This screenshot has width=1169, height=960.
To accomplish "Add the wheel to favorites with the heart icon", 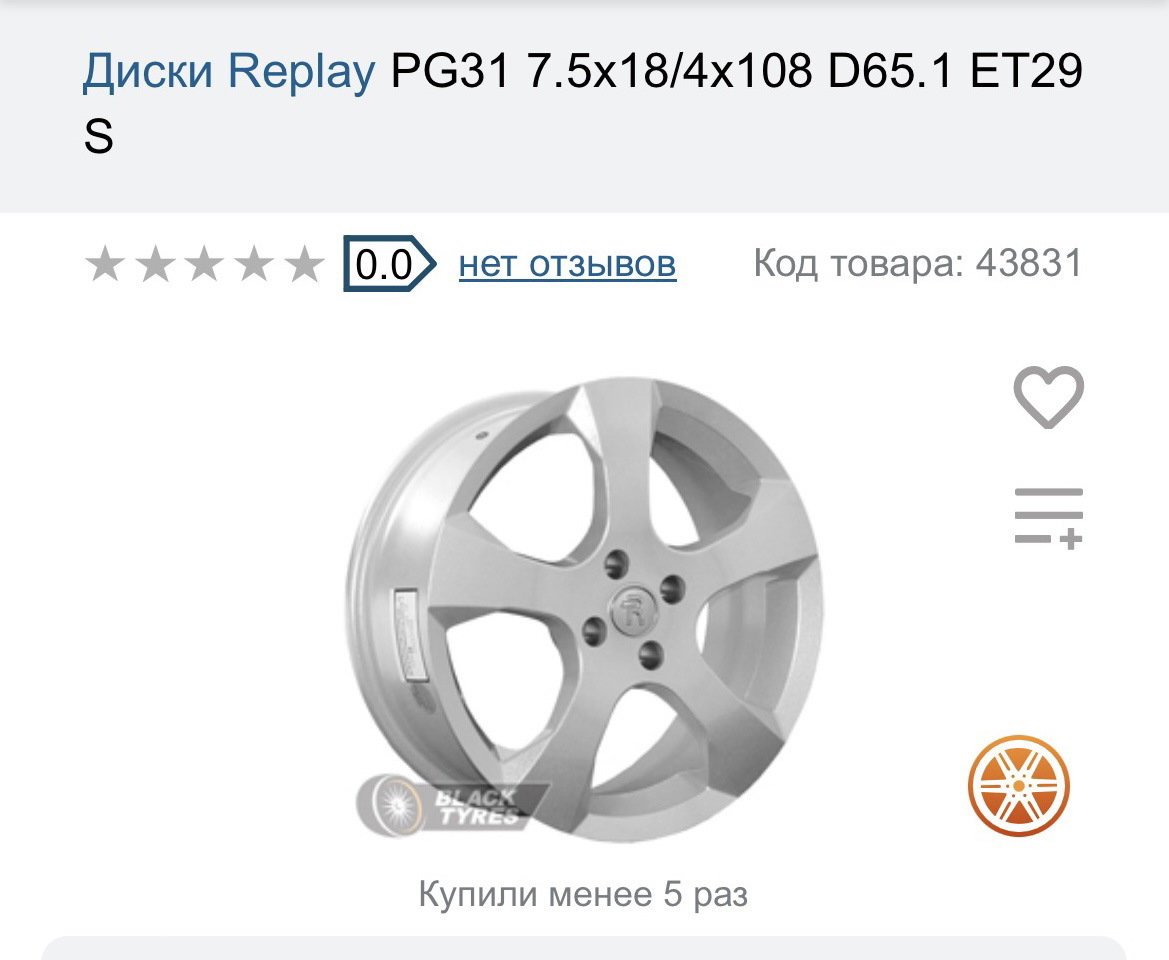I will [1048, 397].
